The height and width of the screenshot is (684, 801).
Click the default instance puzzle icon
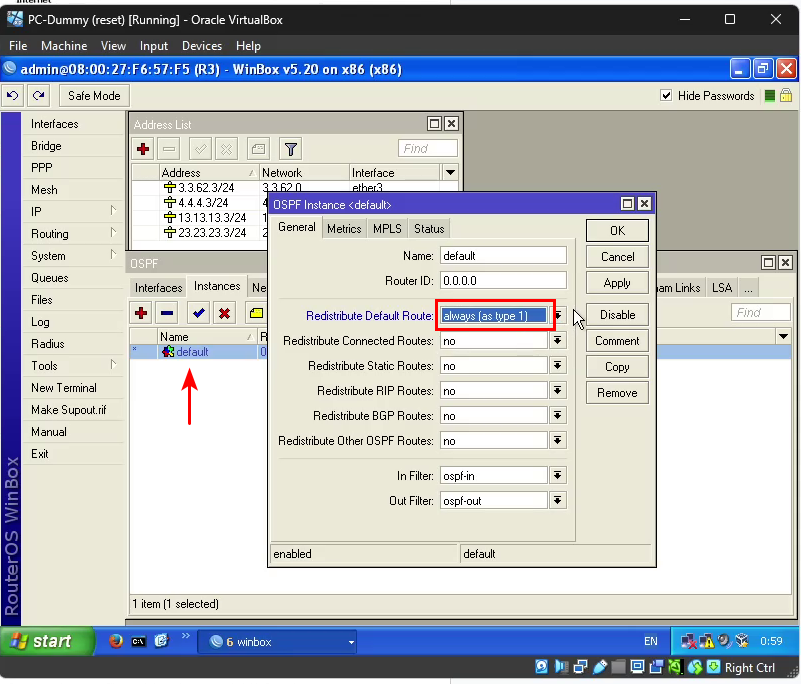point(168,351)
